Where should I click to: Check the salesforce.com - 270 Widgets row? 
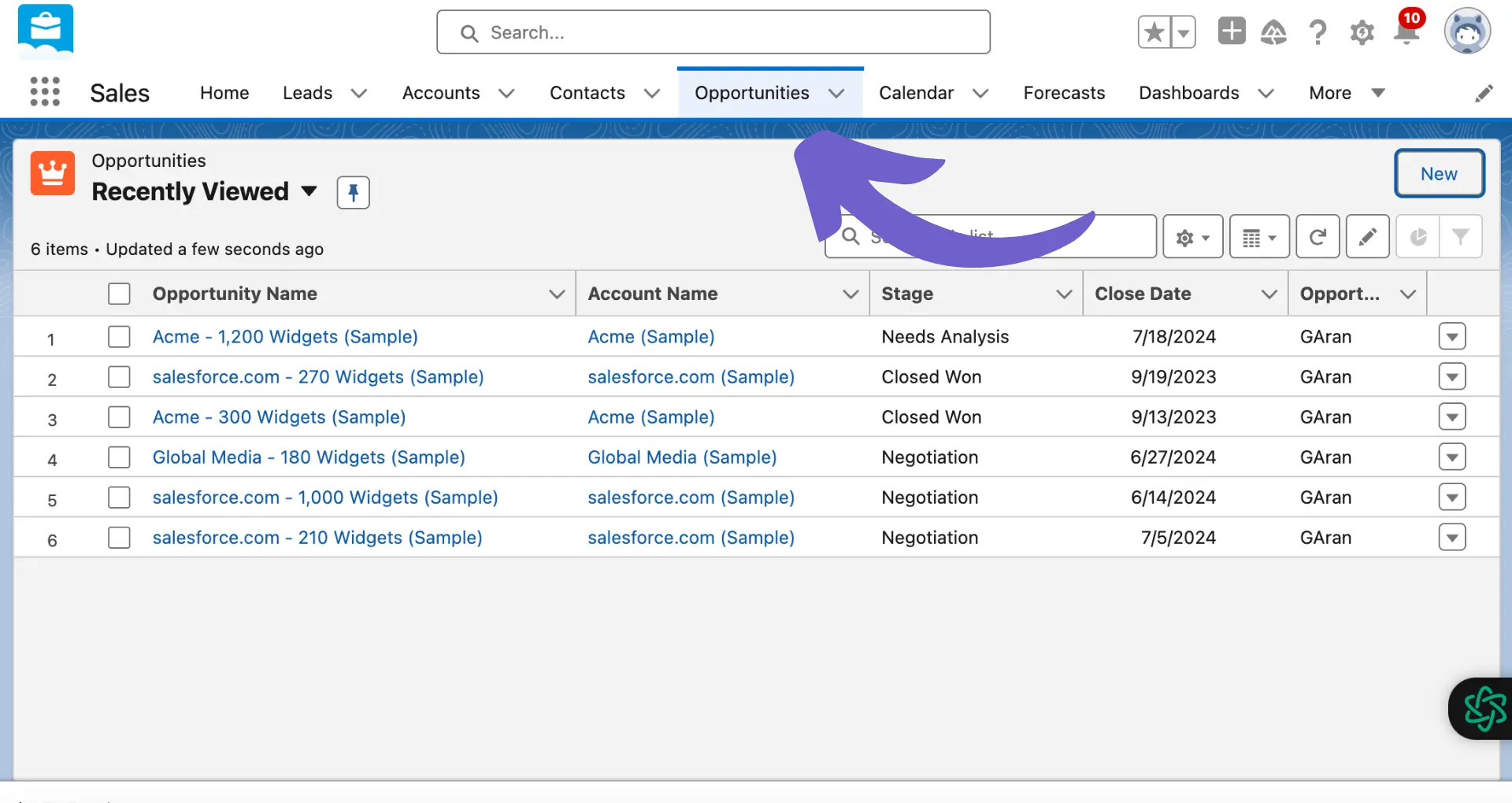coord(119,377)
